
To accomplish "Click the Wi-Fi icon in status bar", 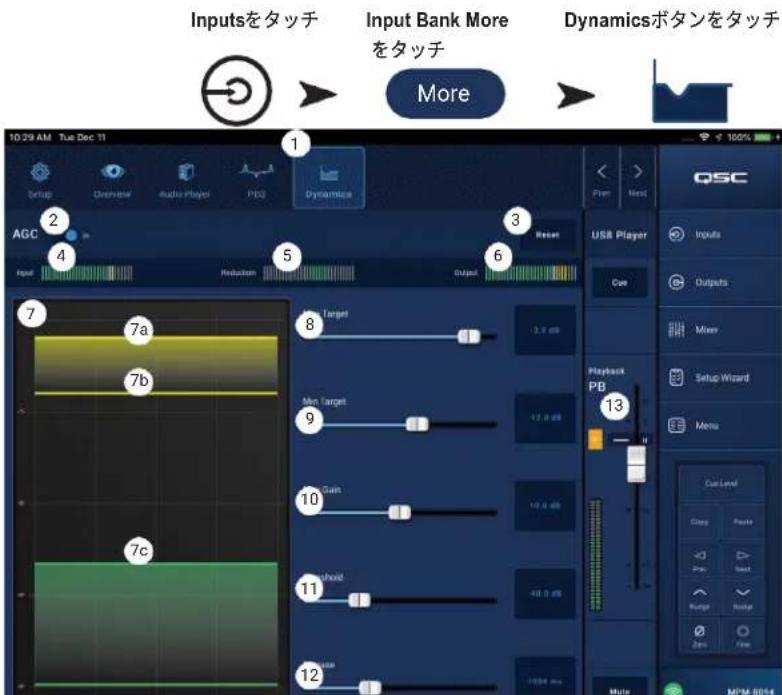I will (x=705, y=137).
